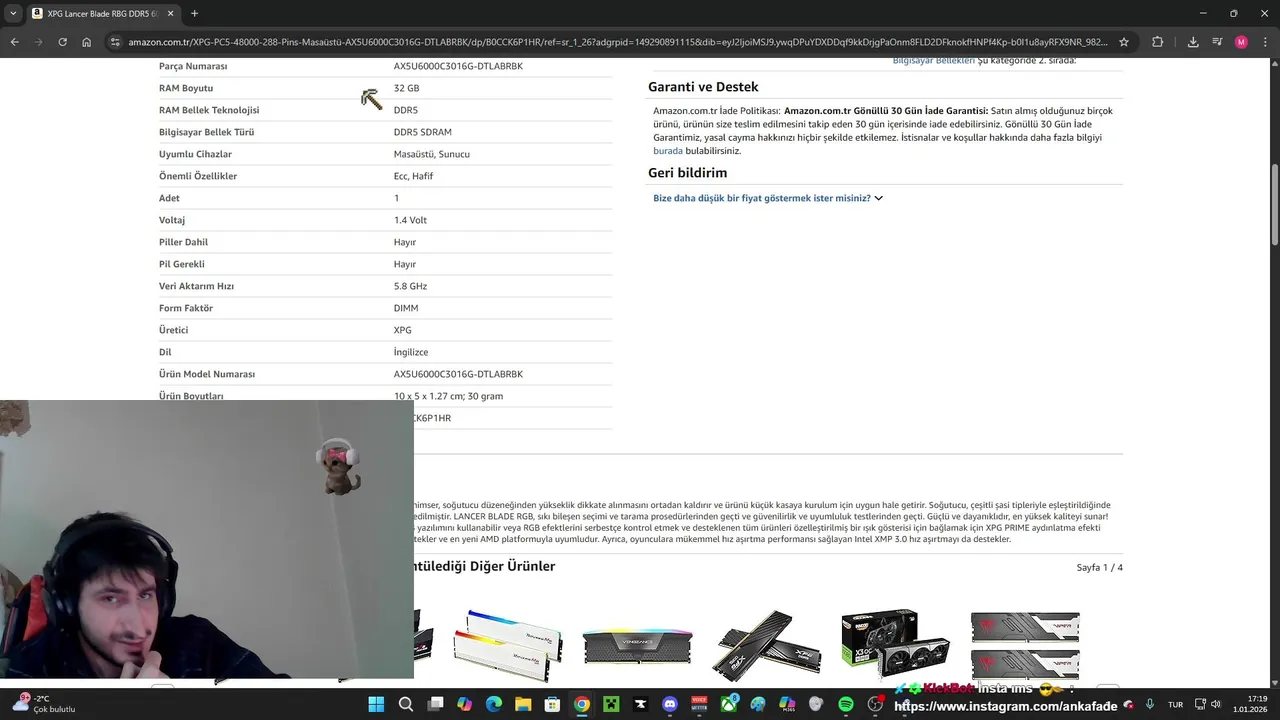Launch Copilot from taskbar
Screen dimensions: 1280x720
coord(464,704)
